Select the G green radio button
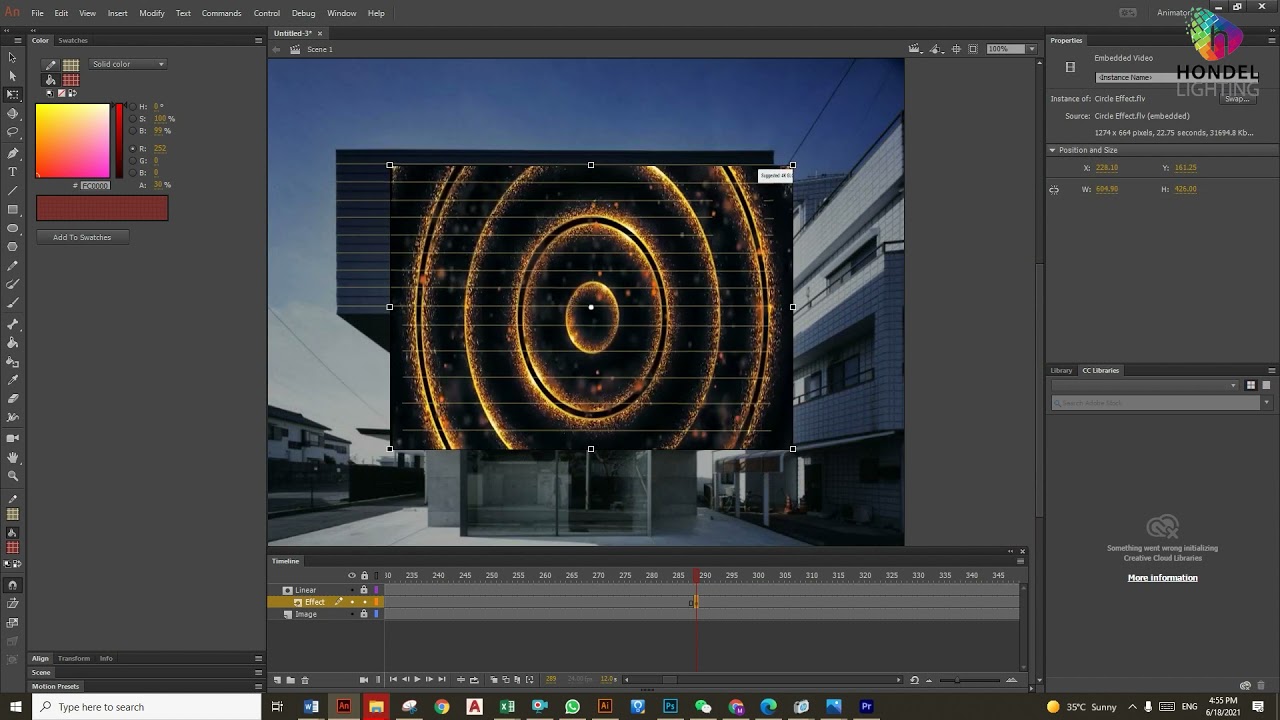1280x720 pixels. pyautogui.click(x=133, y=160)
